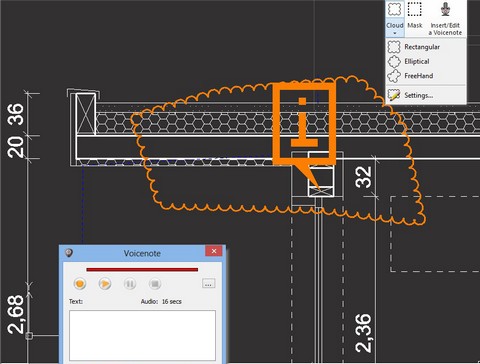This screenshot has width=480, height=364.
Task: Select the 32 dimension label
Action: point(364,177)
